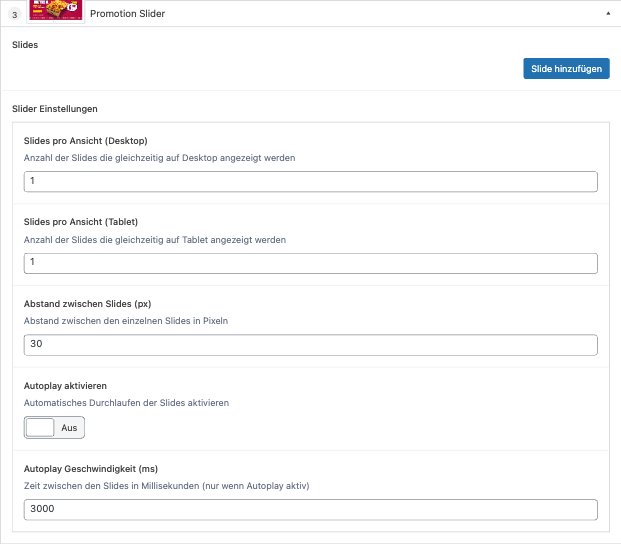Collapse the Promotion Slider layout arrow
The image size is (621, 544).
coord(609,15)
